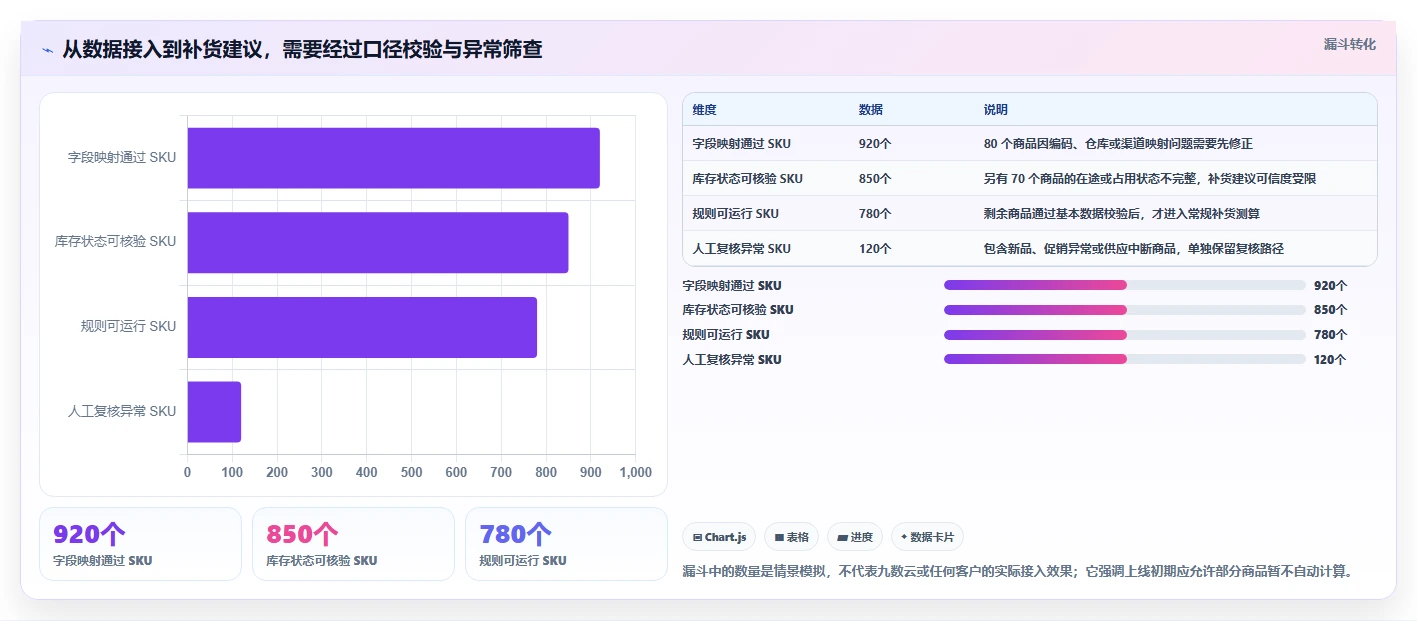The width and height of the screenshot is (1417, 621).
Task: Click the 规则可运行 SKU chart bar
Action: pos(362,327)
